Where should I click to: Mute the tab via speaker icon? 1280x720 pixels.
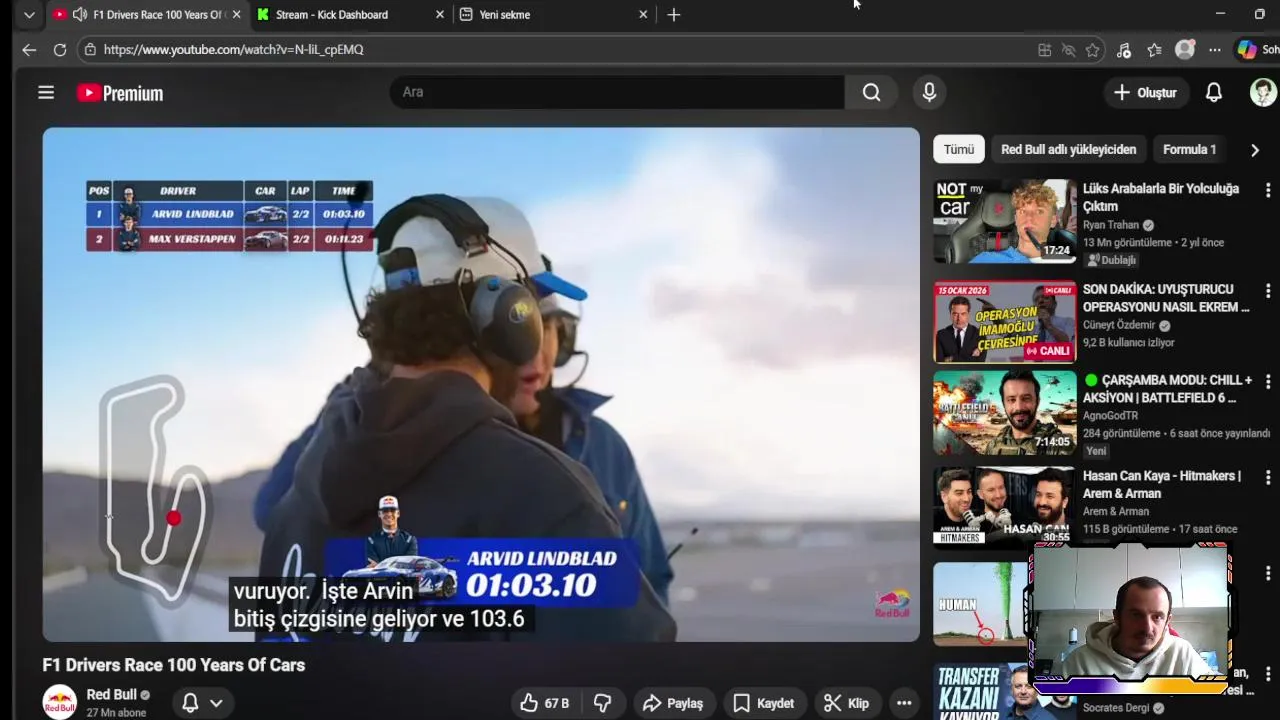tap(79, 14)
